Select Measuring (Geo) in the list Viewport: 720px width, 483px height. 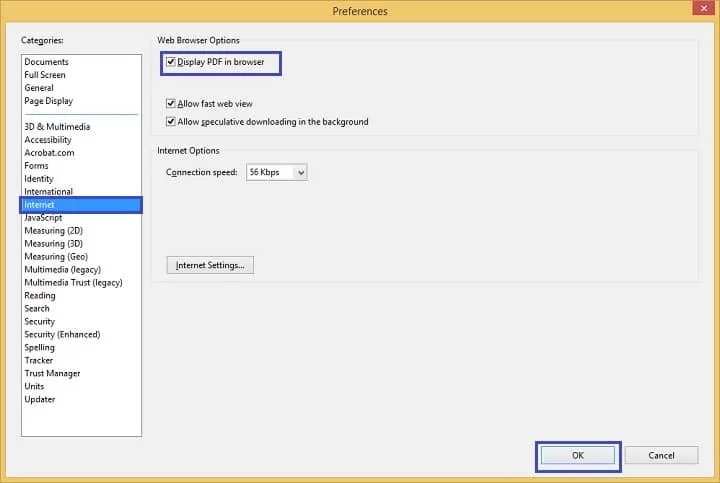[x=56, y=257]
